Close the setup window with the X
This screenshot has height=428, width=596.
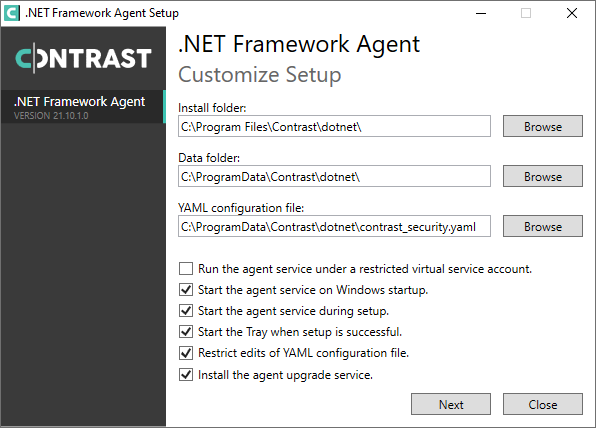click(572, 13)
